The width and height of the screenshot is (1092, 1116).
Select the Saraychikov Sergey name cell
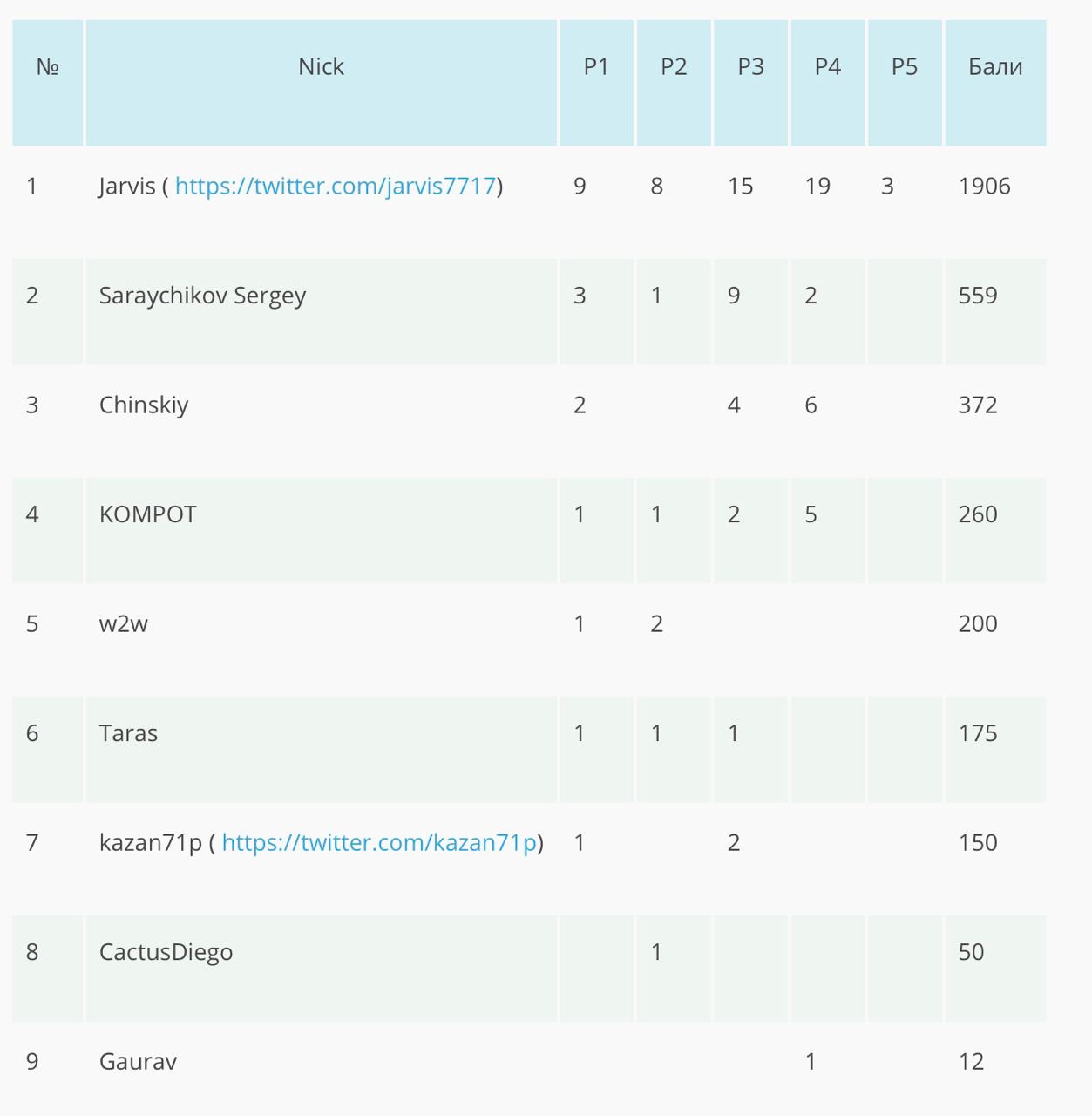coord(321,311)
